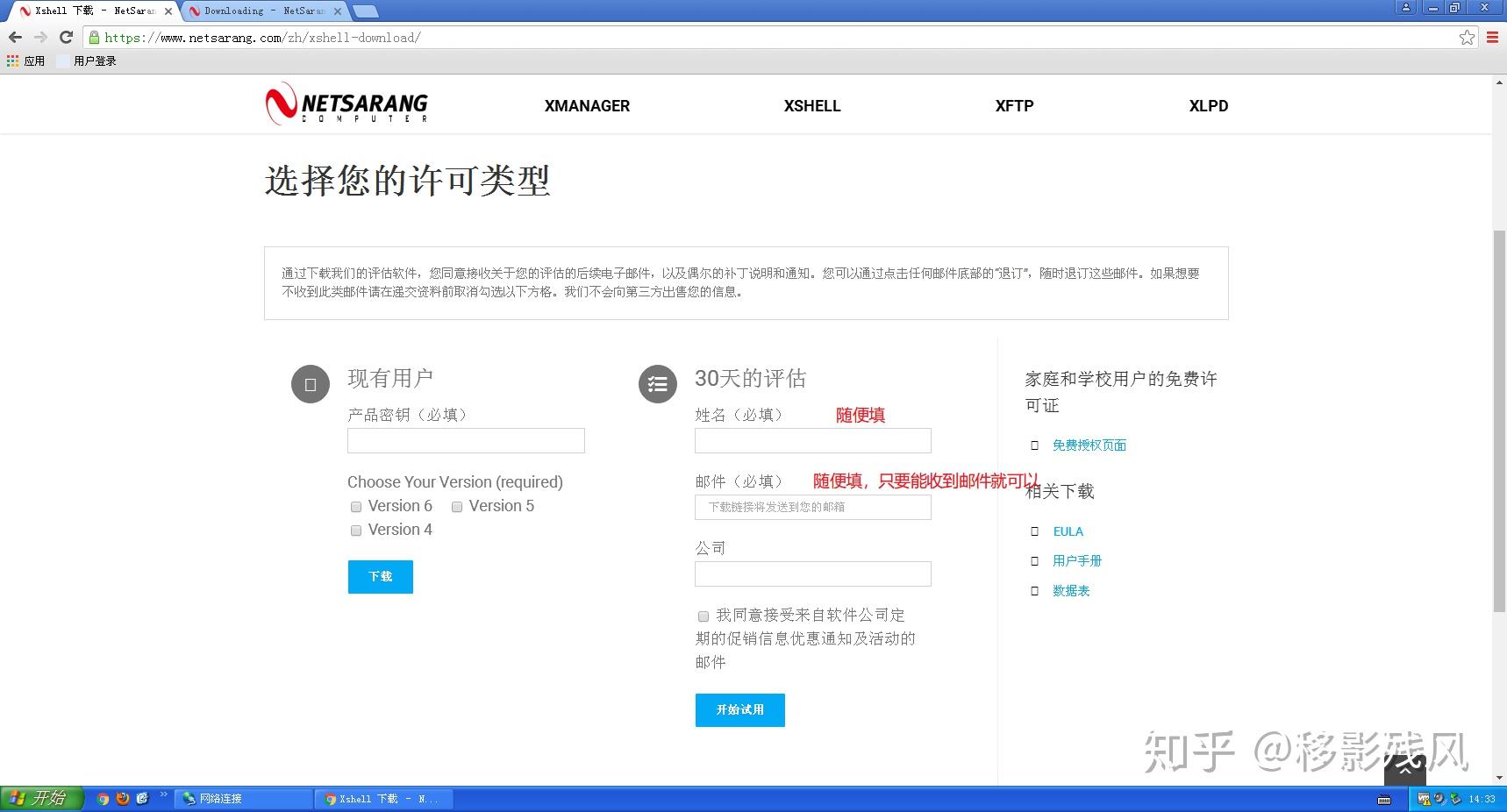Click the 公司 company input field

tap(812, 573)
